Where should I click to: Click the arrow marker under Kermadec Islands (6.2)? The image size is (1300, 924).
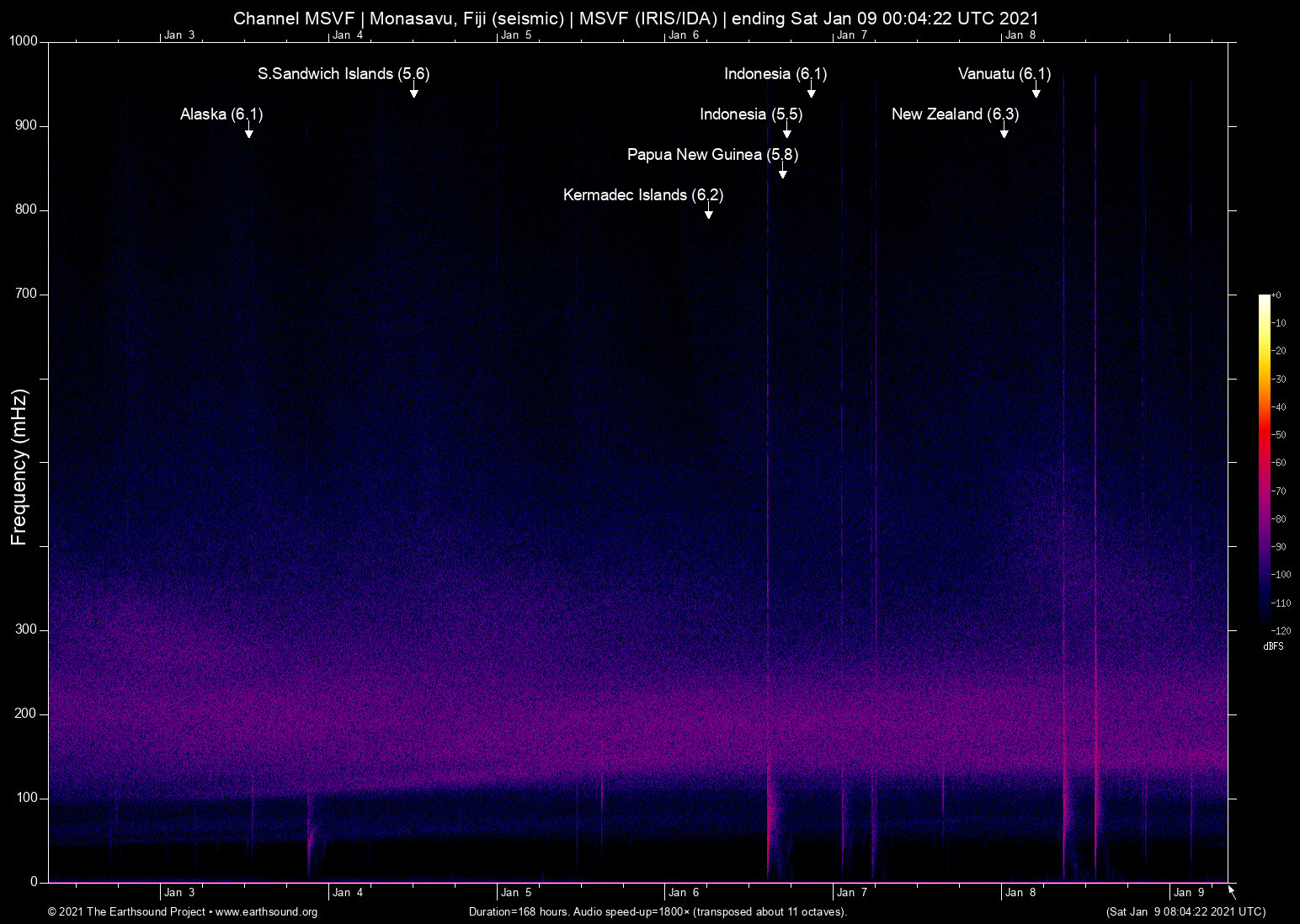(x=709, y=212)
